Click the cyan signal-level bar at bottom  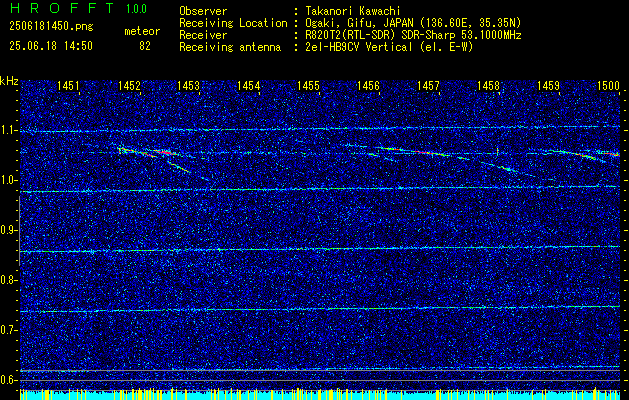click(320, 394)
